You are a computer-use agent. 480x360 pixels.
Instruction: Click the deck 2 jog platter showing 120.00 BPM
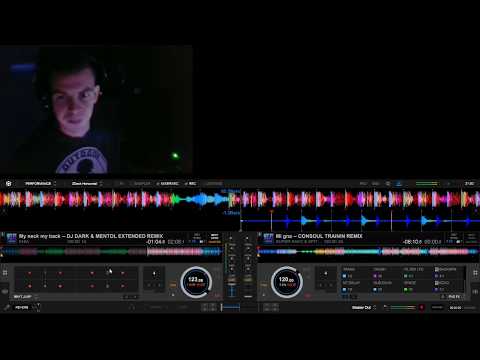[286, 282]
